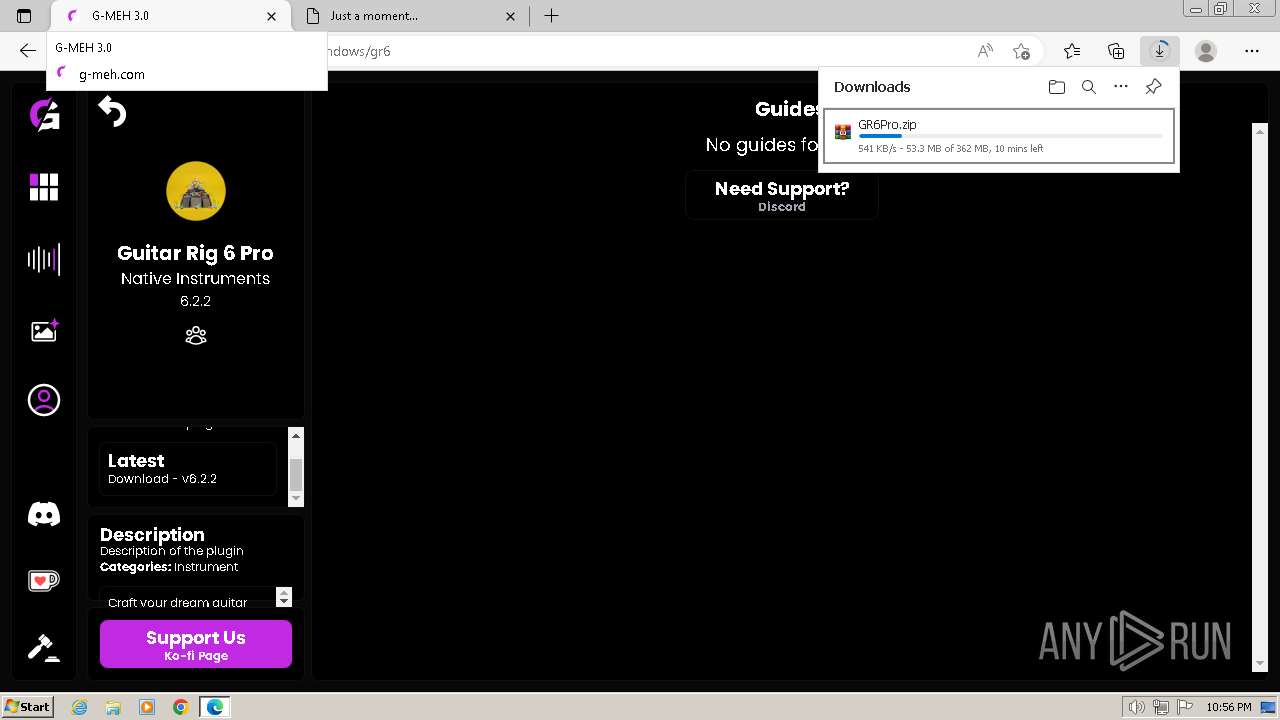Click the Guitar Rig 6 Pro thumbnail
The height and width of the screenshot is (720, 1280).
(196, 191)
